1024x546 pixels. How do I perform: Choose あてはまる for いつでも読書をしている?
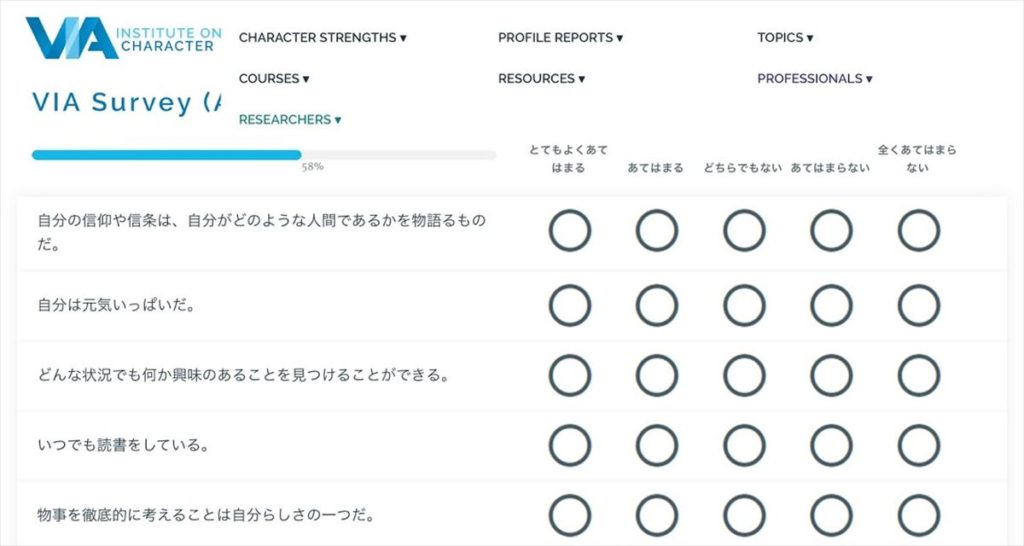click(657, 445)
